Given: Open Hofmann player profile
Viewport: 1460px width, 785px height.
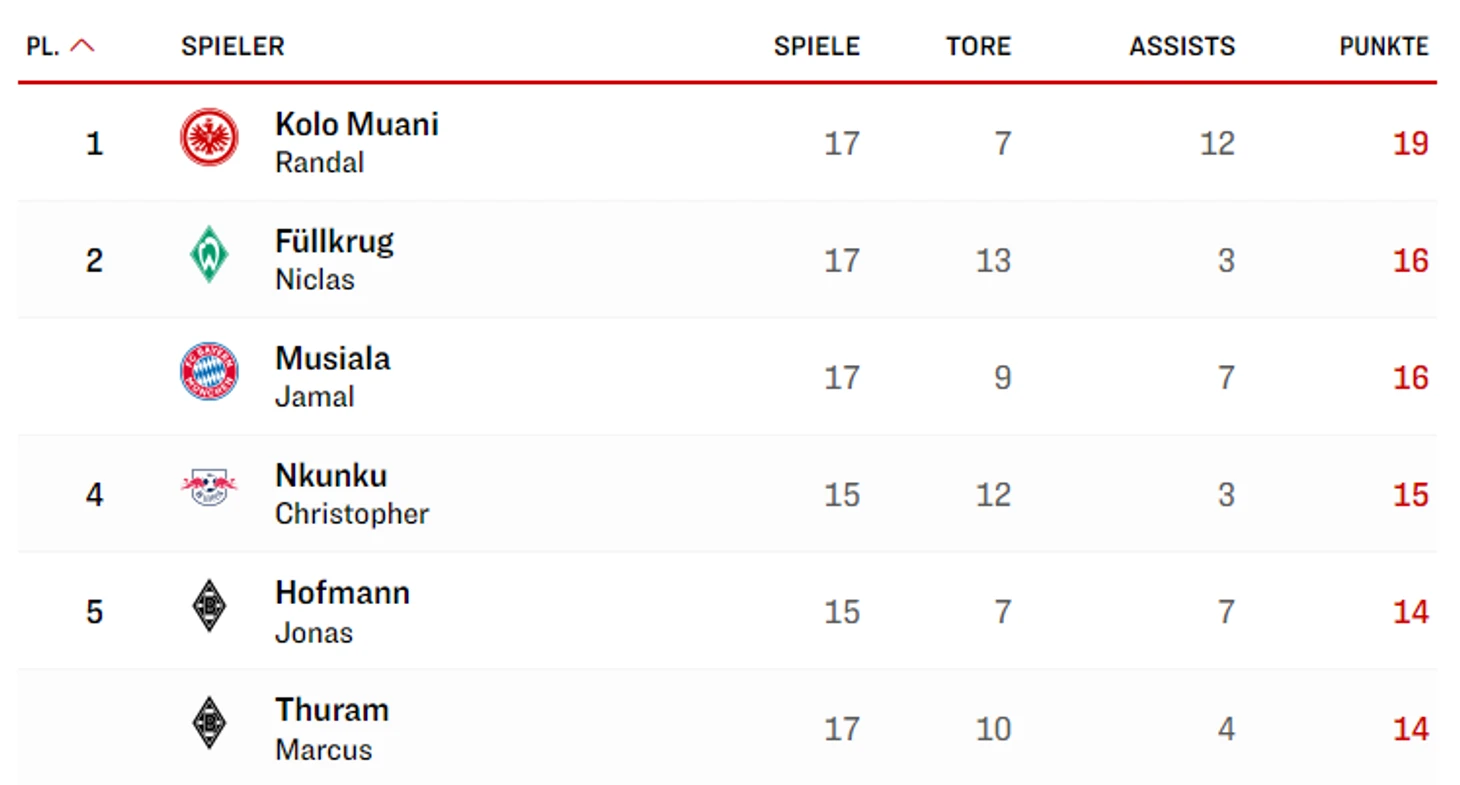Looking at the screenshot, I should (342, 593).
